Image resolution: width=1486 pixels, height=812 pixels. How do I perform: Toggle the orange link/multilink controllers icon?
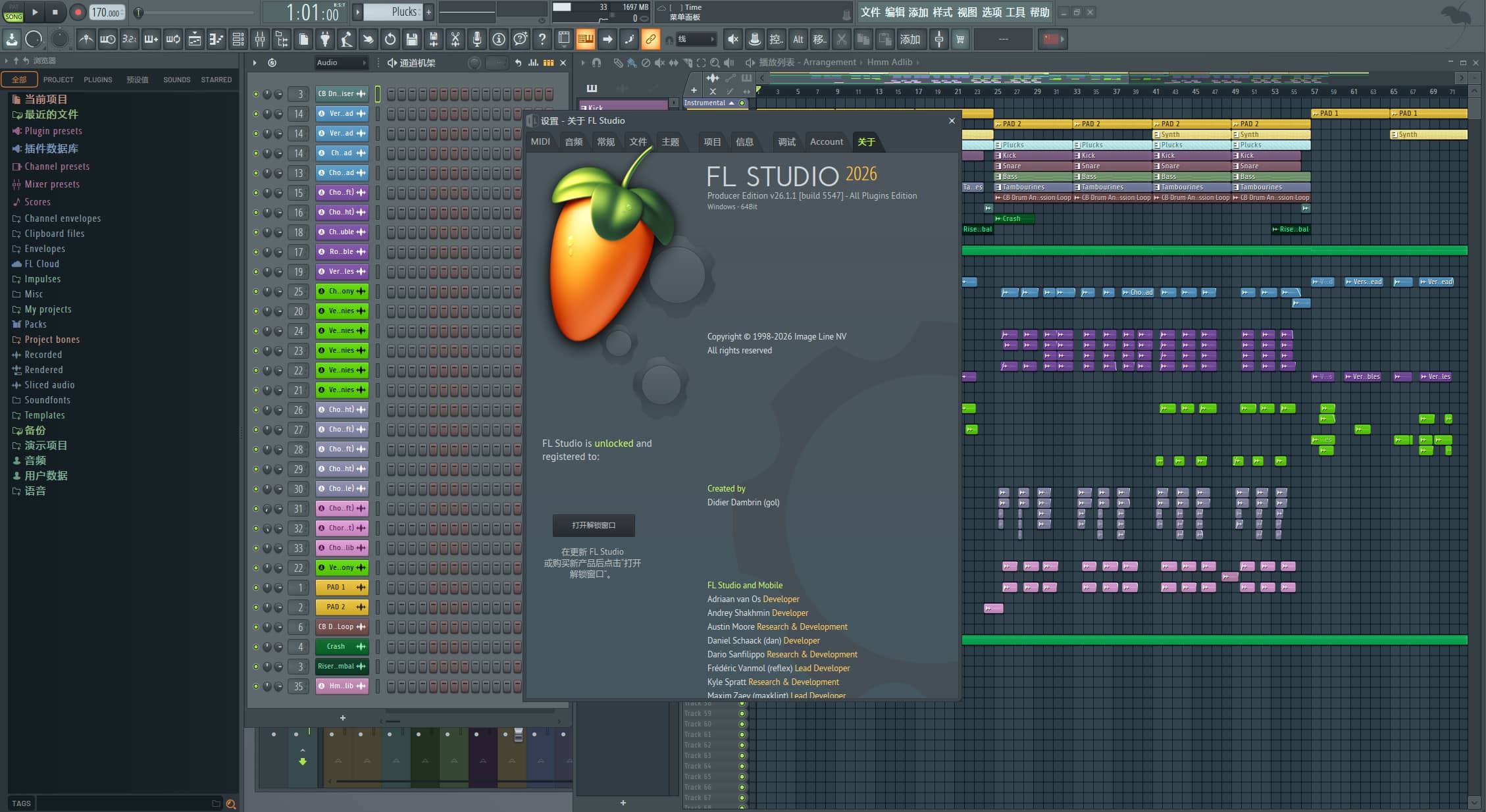(x=651, y=39)
